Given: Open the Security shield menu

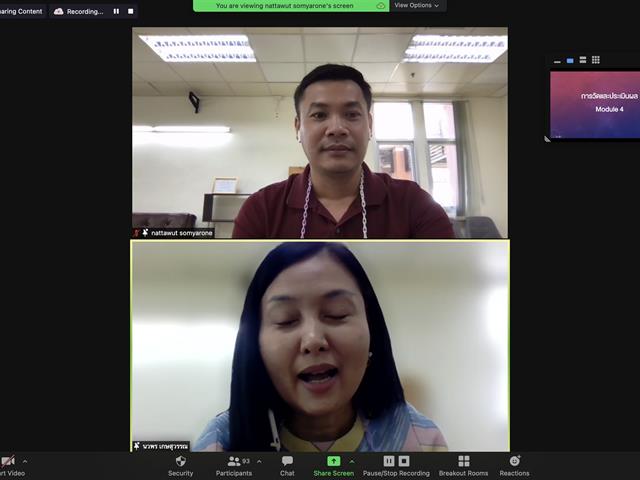Looking at the screenshot, I should point(180,466).
